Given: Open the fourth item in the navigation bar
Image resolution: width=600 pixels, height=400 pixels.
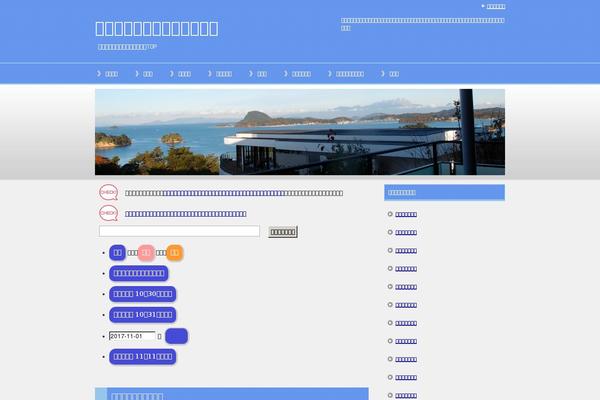Looking at the screenshot, I should point(220,74).
